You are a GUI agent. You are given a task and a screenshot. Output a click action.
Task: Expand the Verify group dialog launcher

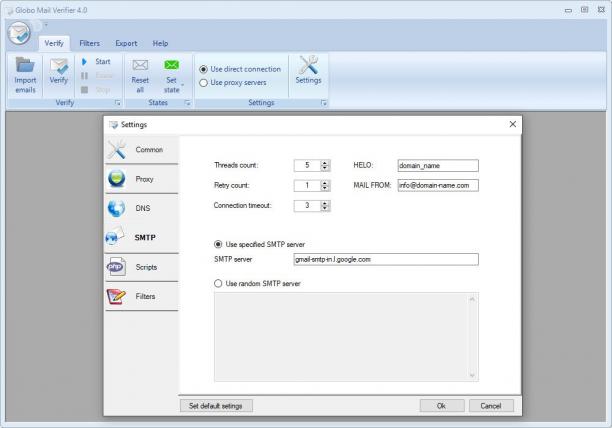pyautogui.click(x=117, y=103)
